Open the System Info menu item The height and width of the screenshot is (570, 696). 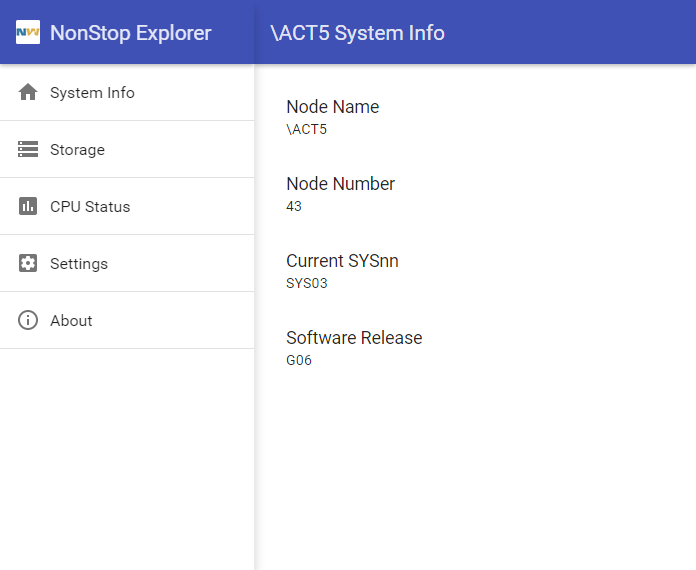point(92,93)
